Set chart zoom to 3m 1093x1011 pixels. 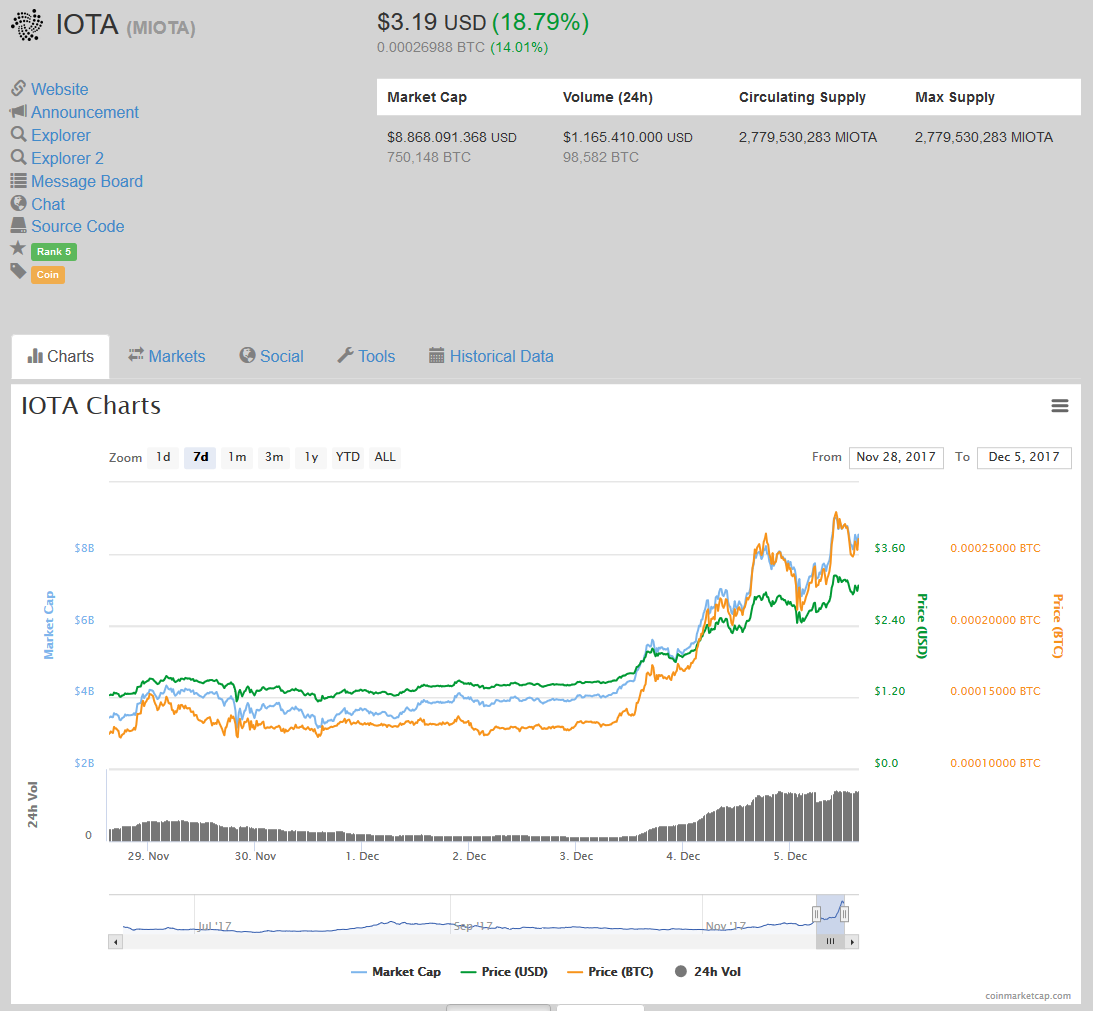(x=274, y=457)
